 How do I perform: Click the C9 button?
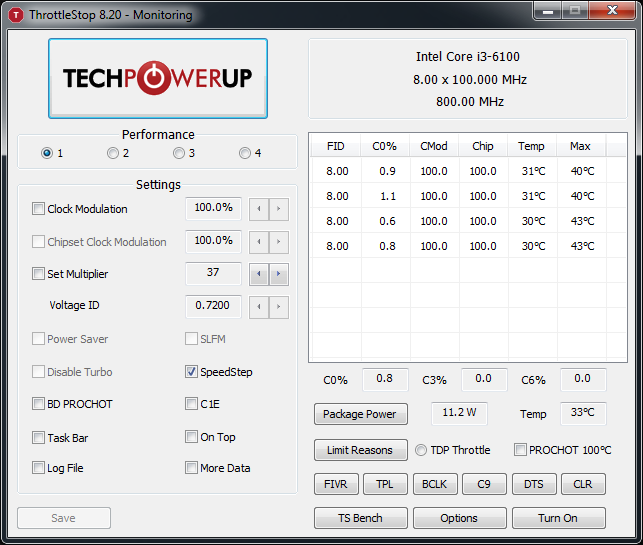click(x=484, y=484)
